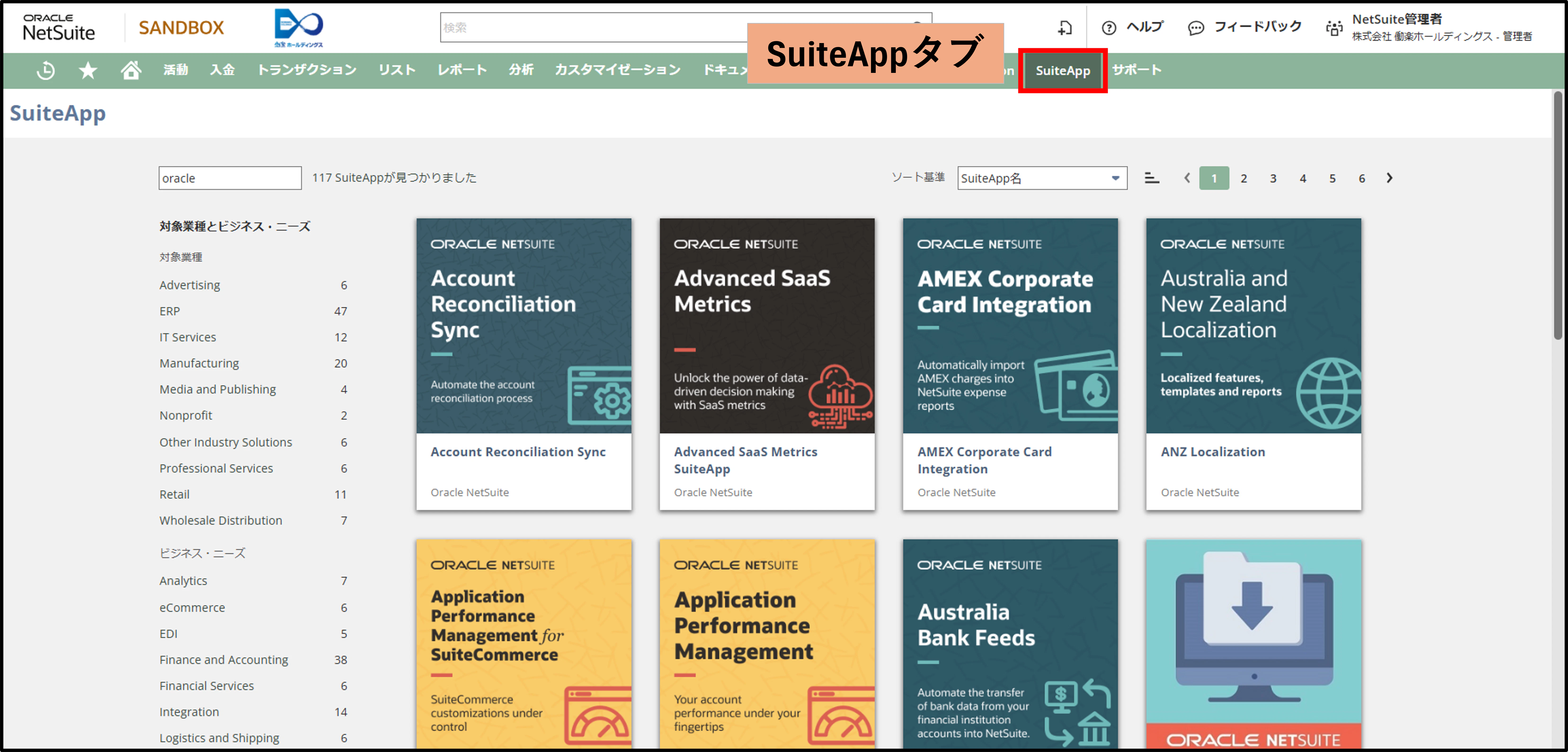Open the 入金 menu
Viewport: 1568px width, 752px height.
[x=222, y=71]
